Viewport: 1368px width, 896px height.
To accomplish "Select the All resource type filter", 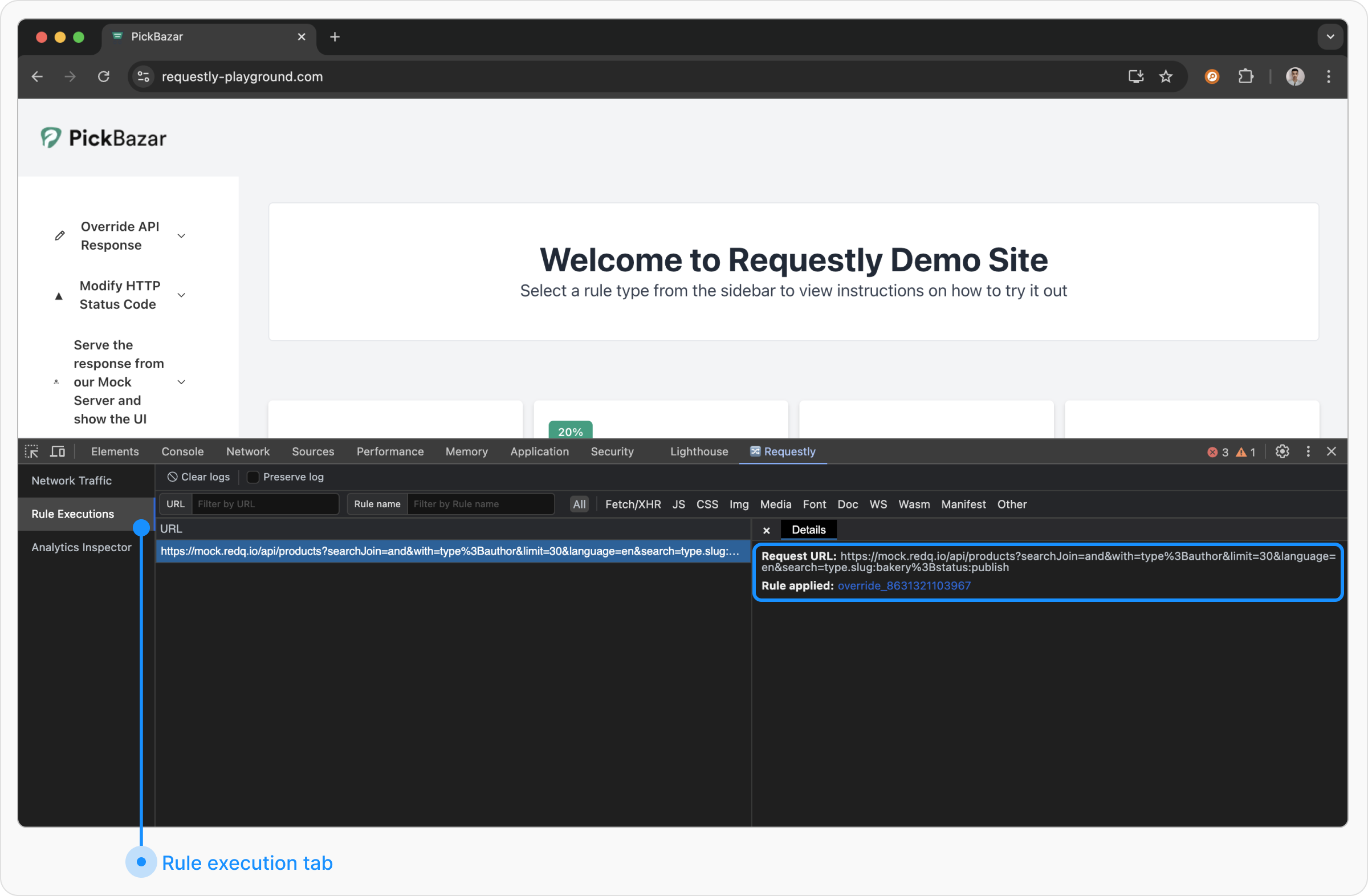I will click(x=579, y=504).
